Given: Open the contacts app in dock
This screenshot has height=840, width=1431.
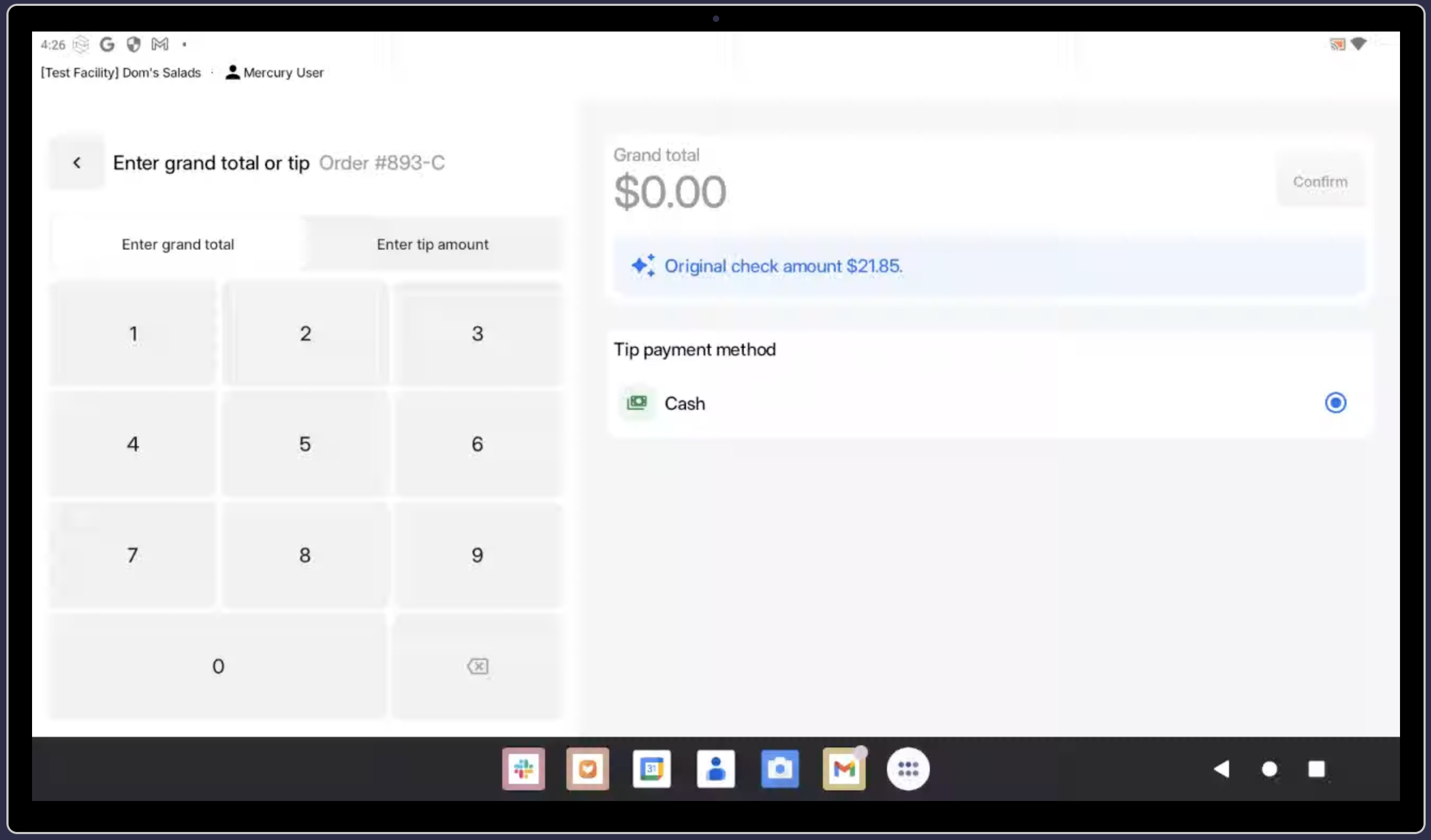Looking at the screenshot, I should point(715,769).
